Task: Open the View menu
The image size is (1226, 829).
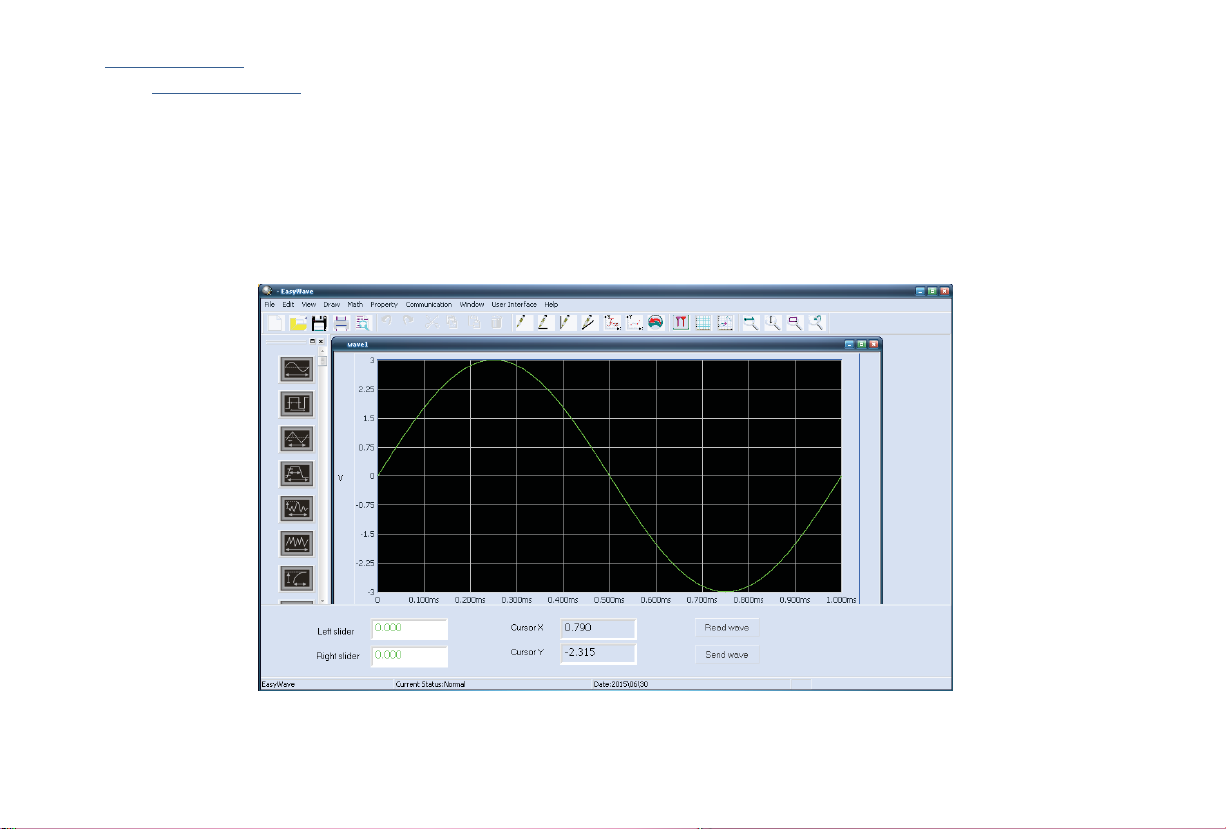Action: (309, 304)
